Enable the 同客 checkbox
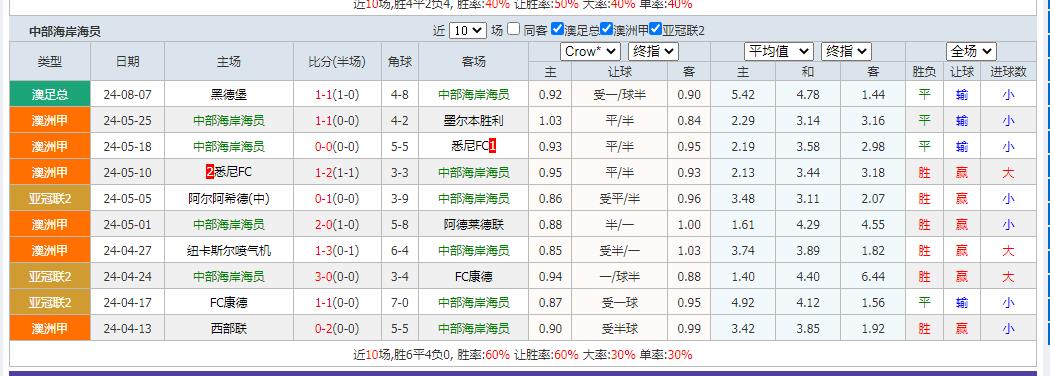 514,29
